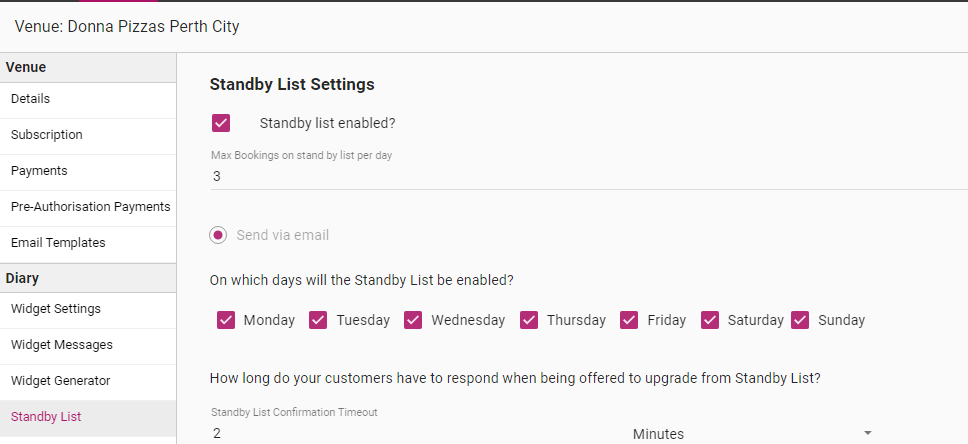The image size is (968, 444).
Task: Click the Max Bookings per day field
Action: click(580, 176)
